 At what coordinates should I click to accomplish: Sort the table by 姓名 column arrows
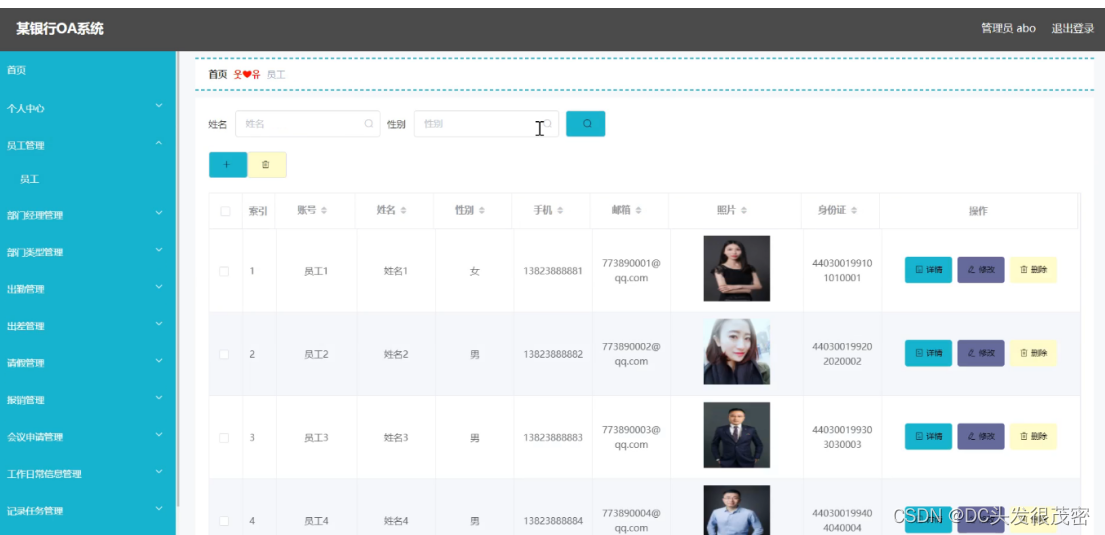tap(403, 211)
